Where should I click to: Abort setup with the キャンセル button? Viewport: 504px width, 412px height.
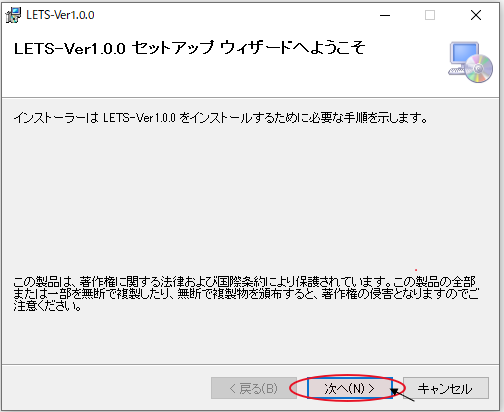tap(446, 388)
